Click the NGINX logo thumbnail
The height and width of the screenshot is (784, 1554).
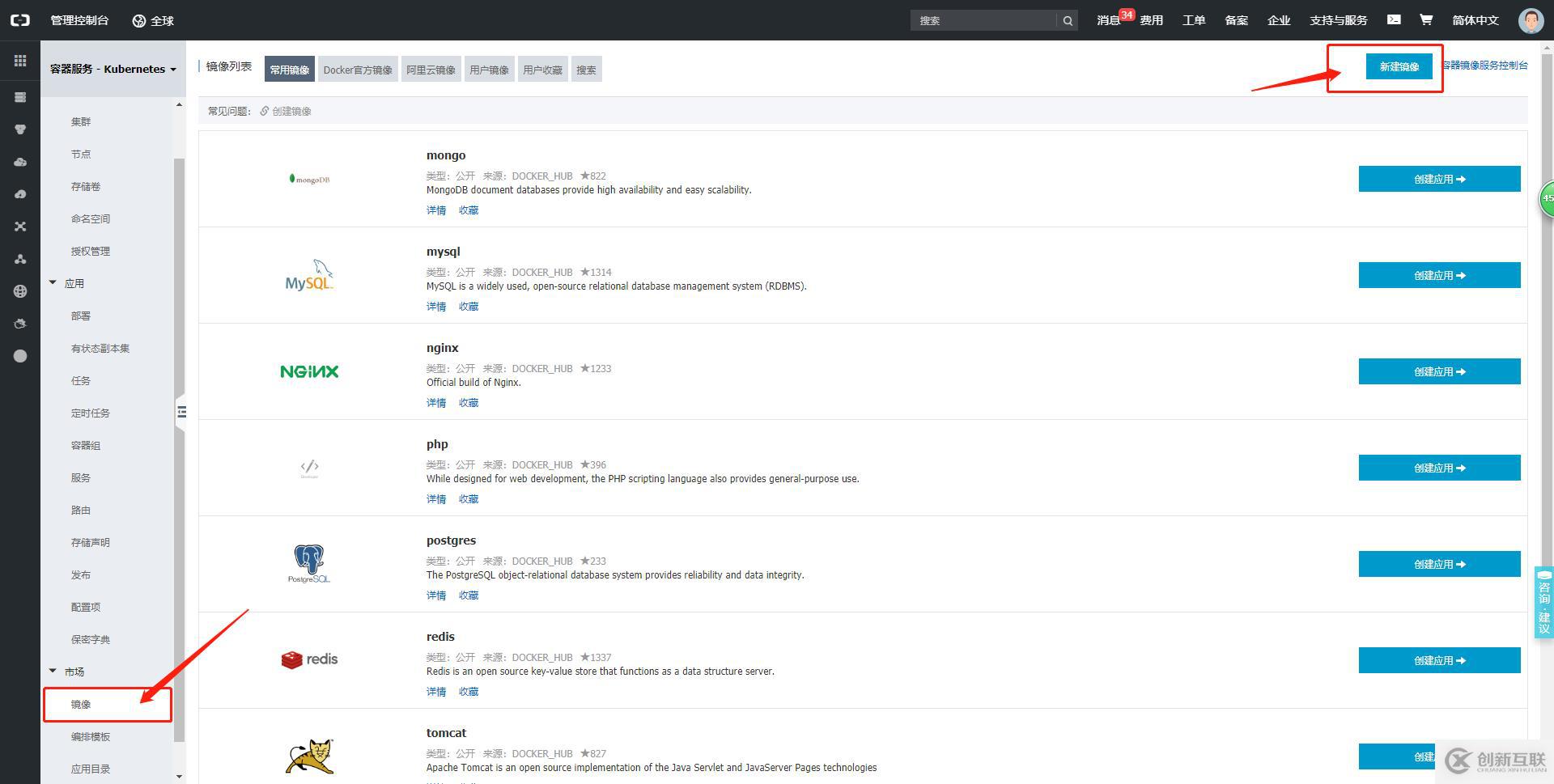309,371
